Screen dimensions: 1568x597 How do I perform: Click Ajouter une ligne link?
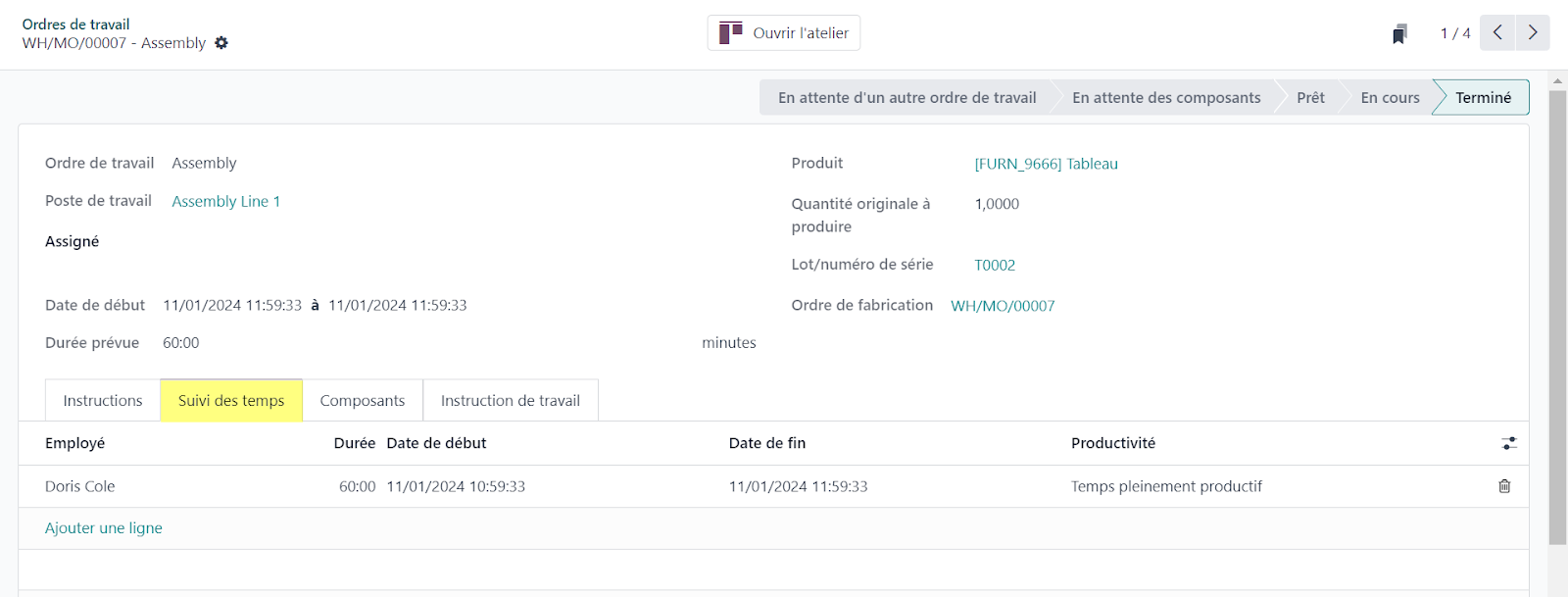click(x=104, y=528)
